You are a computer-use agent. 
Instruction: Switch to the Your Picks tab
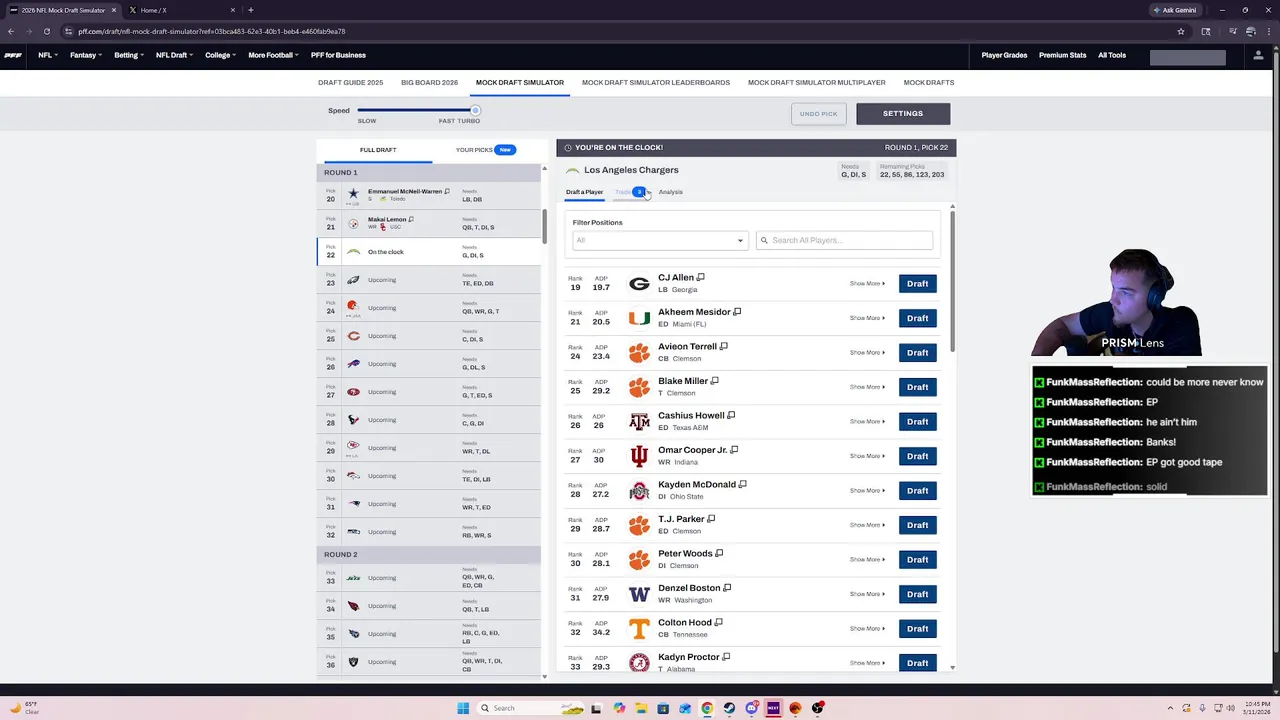(x=484, y=150)
